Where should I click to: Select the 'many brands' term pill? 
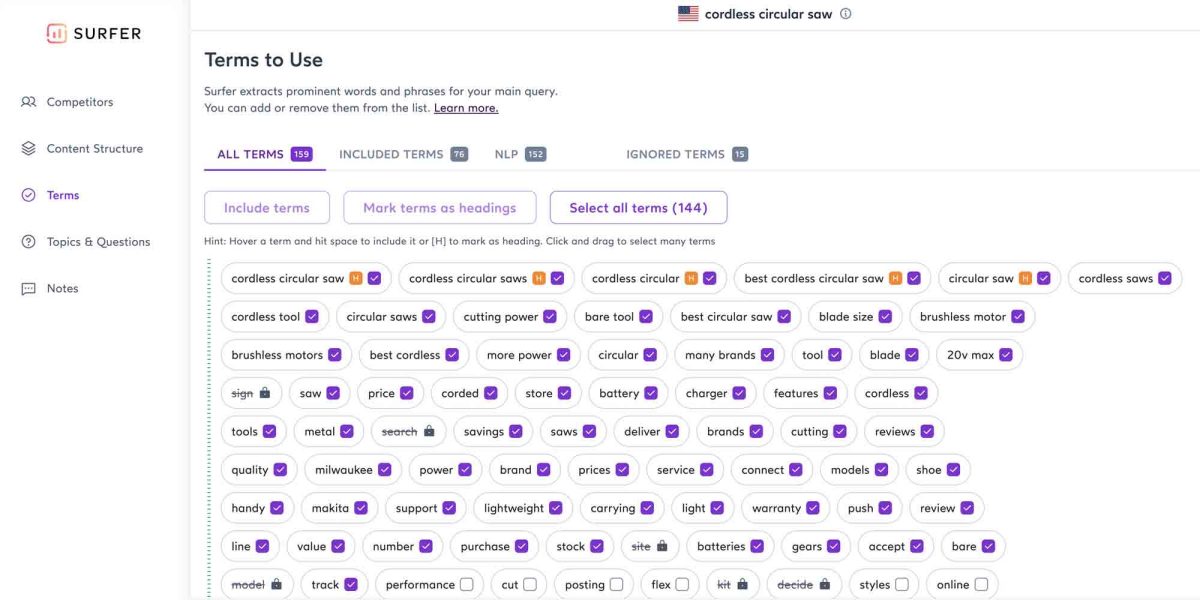(x=729, y=355)
